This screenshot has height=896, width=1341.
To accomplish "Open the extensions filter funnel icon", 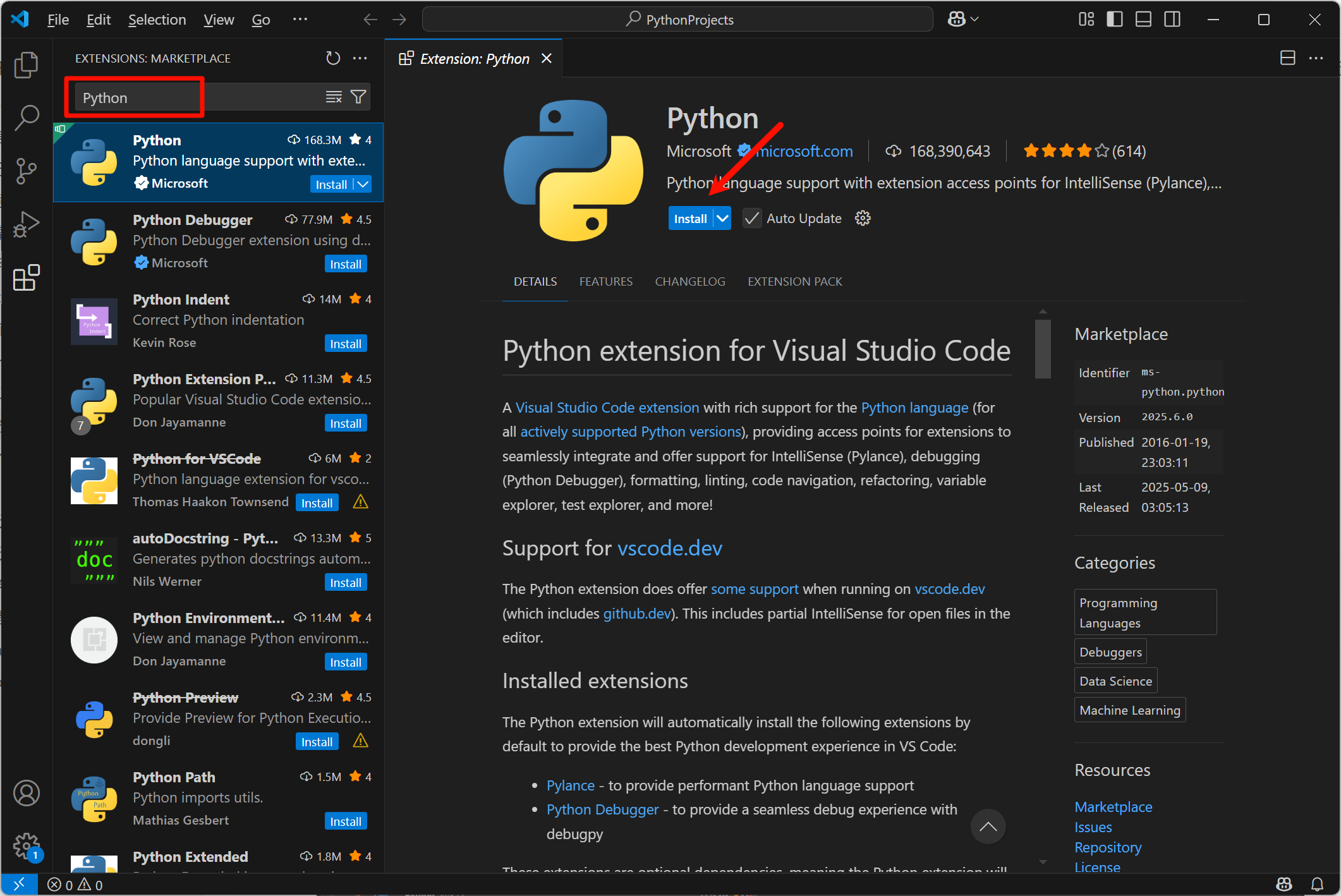I will click(358, 97).
